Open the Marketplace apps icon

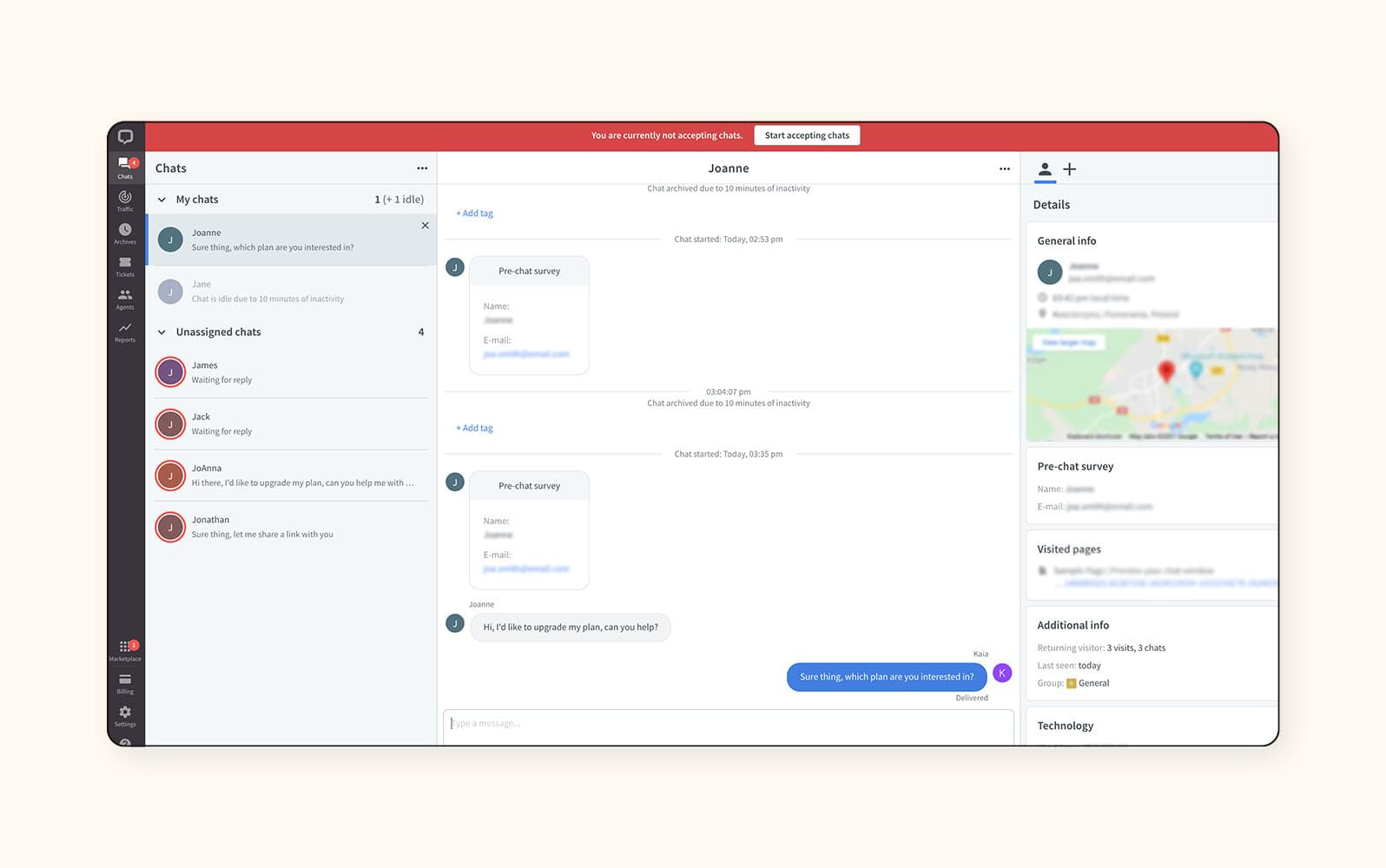point(125,650)
